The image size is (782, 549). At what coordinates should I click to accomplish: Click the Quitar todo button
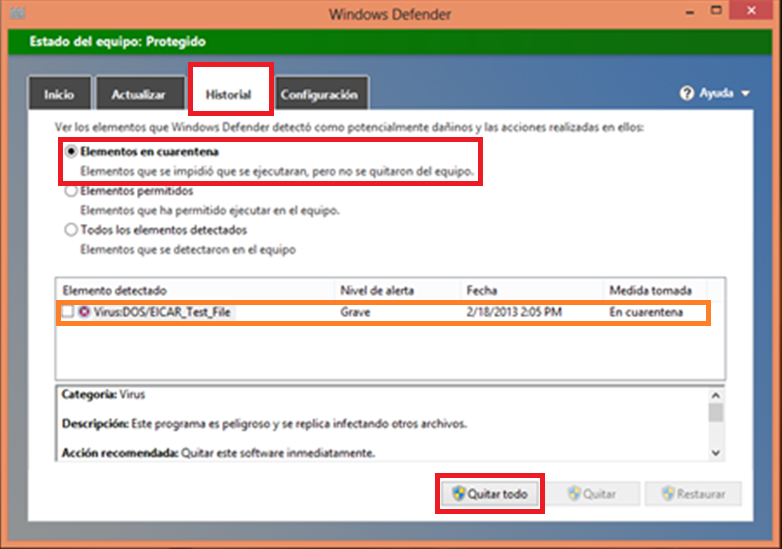(x=490, y=494)
